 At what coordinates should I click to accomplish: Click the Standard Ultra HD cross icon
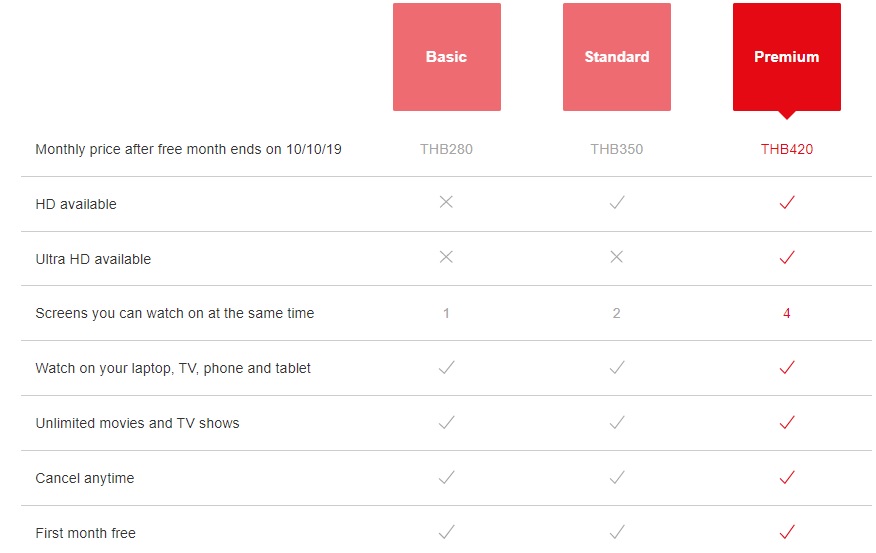[x=616, y=257]
